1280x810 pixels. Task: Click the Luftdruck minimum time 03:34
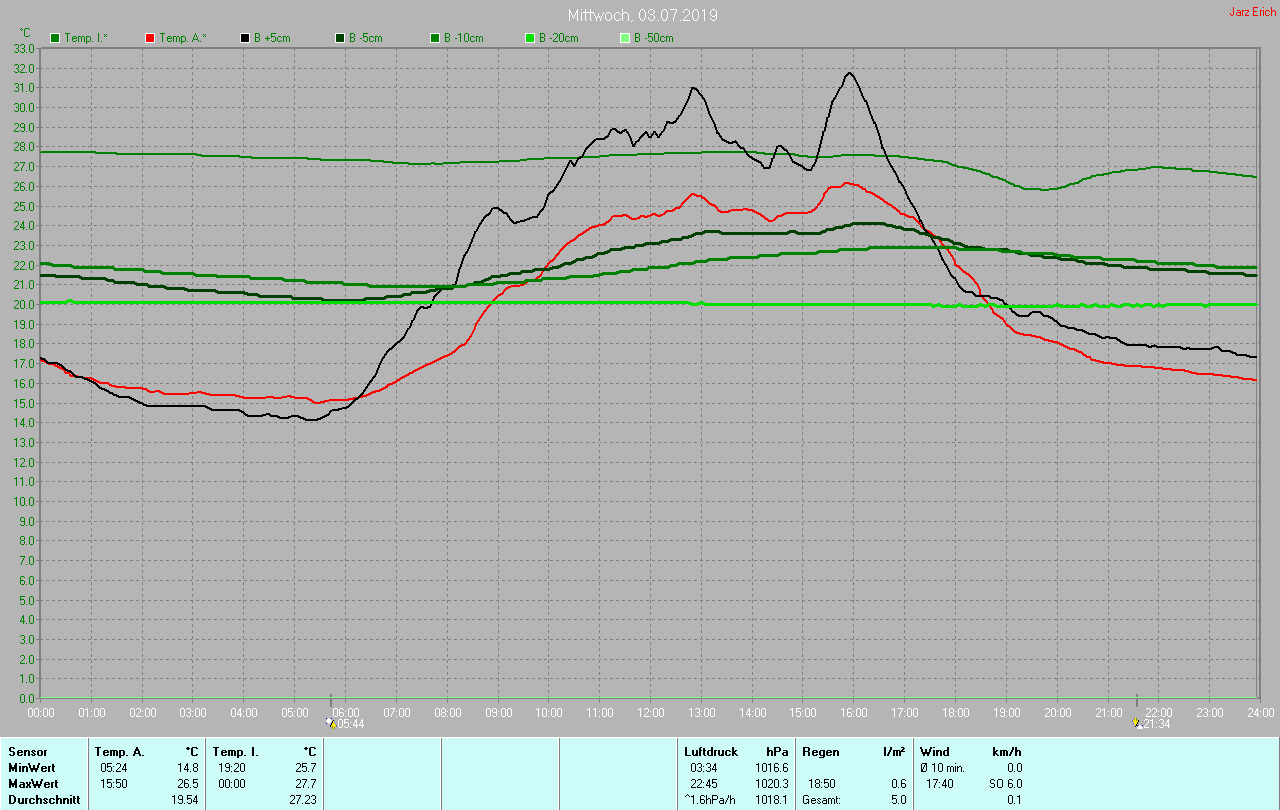(x=704, y=767)
